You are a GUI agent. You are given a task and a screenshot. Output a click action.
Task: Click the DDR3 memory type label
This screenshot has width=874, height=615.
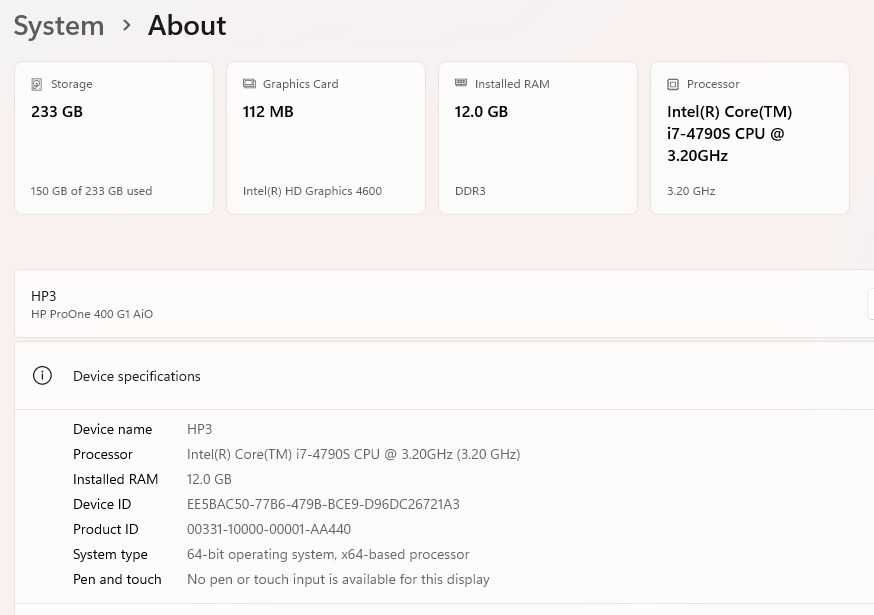coord(470,191)
